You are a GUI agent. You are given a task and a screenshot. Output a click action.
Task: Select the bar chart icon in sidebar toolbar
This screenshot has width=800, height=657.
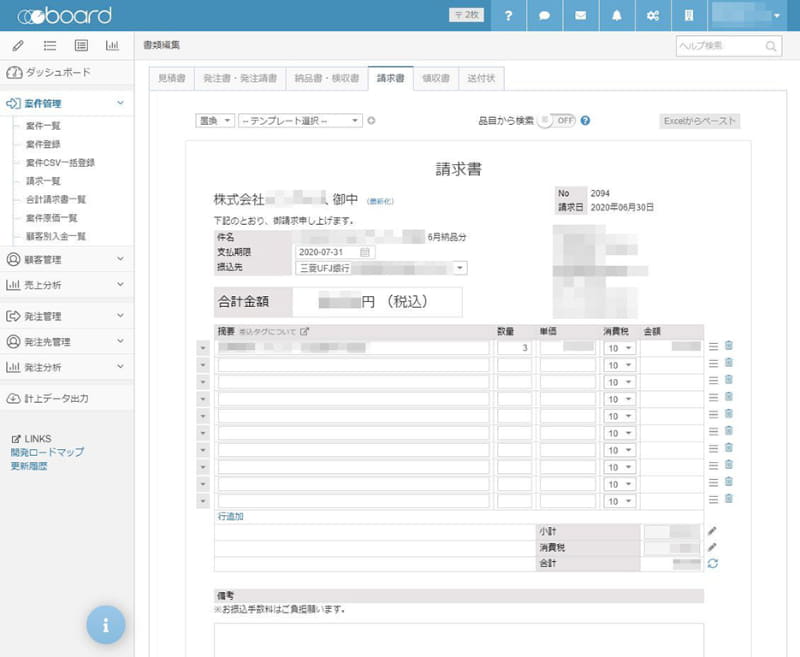pyautogui.click(x=112, y=45)
